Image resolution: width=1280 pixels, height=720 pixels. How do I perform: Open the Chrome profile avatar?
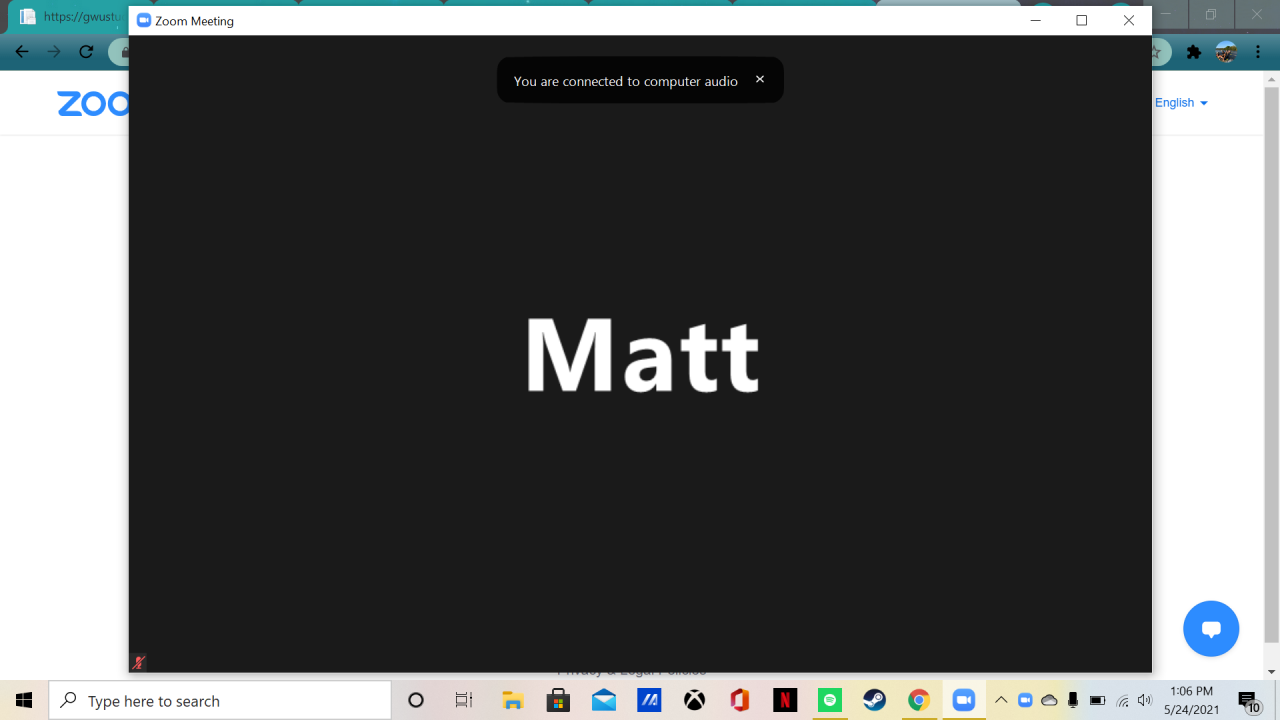[1226, 52]
